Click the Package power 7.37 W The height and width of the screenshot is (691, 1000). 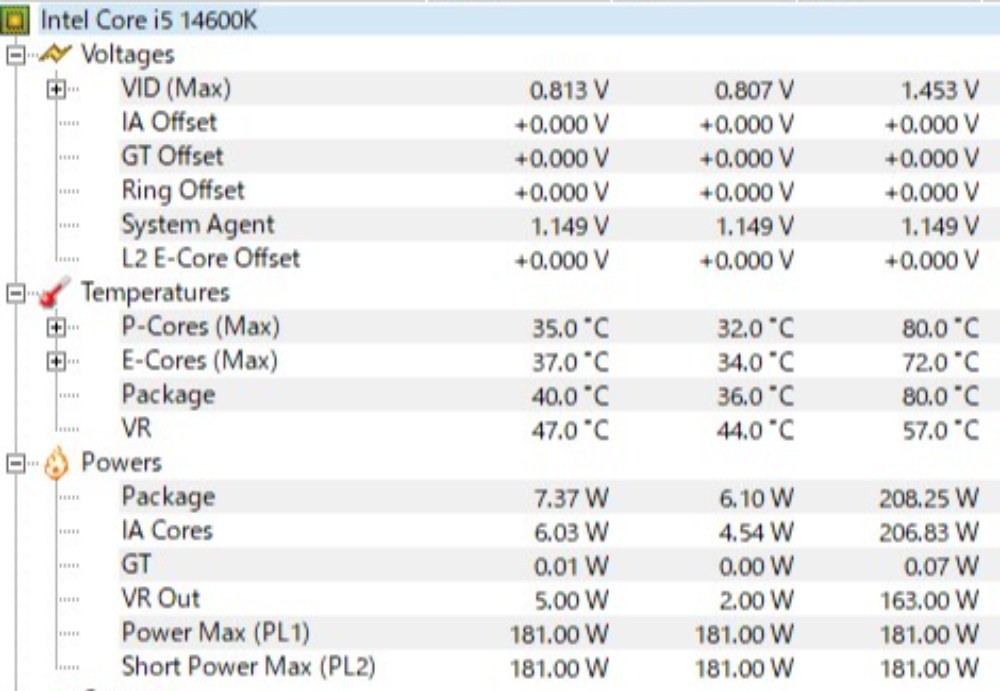(571, 498)
